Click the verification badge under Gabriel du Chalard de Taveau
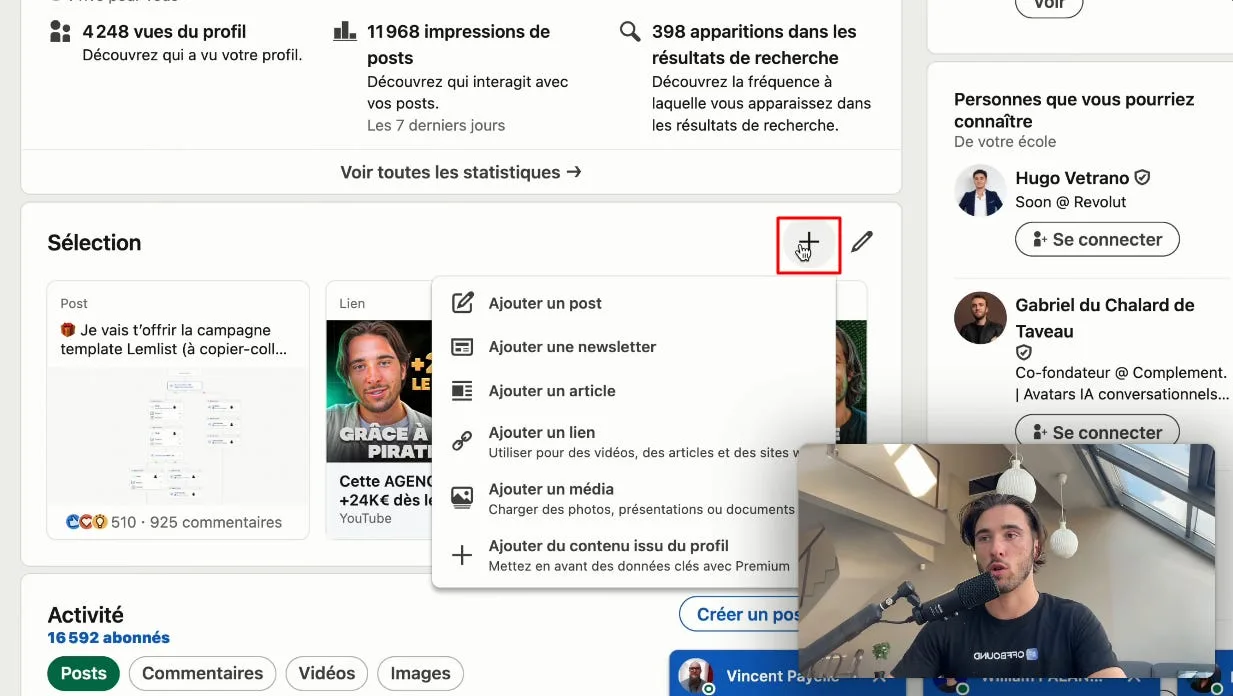The image size is (1233, 696). [1024, 353]
